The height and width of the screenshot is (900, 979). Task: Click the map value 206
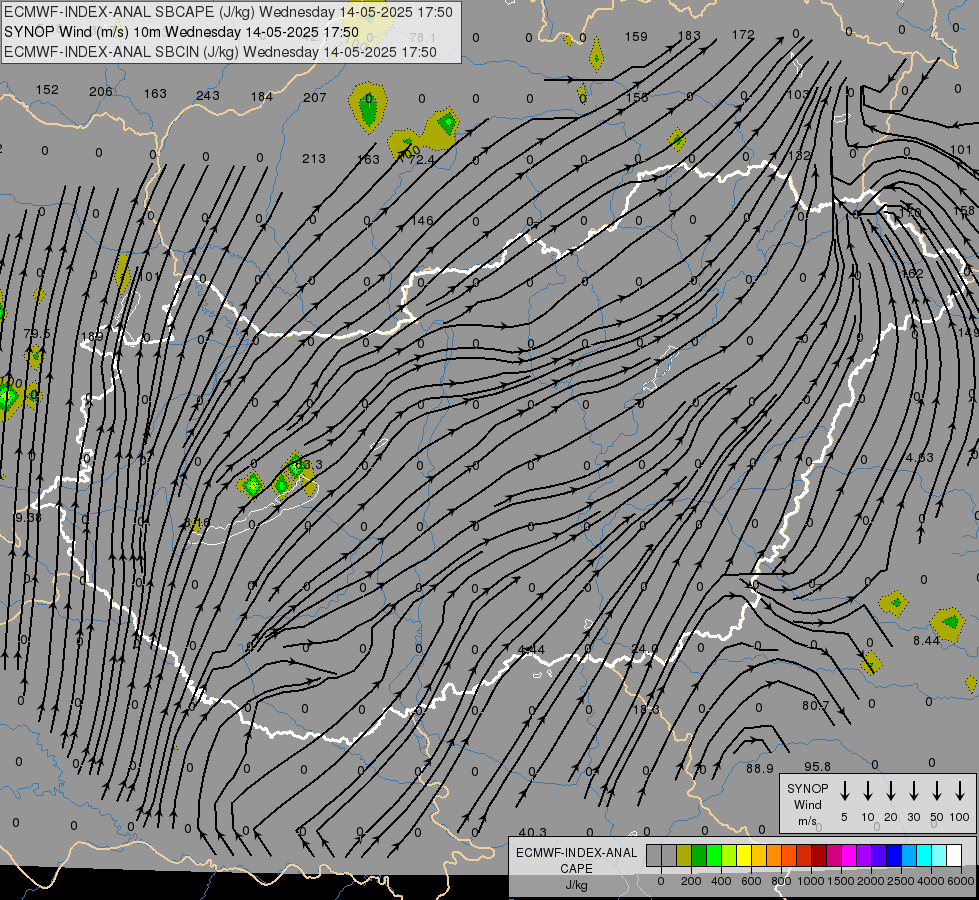(x=101, y=92)
